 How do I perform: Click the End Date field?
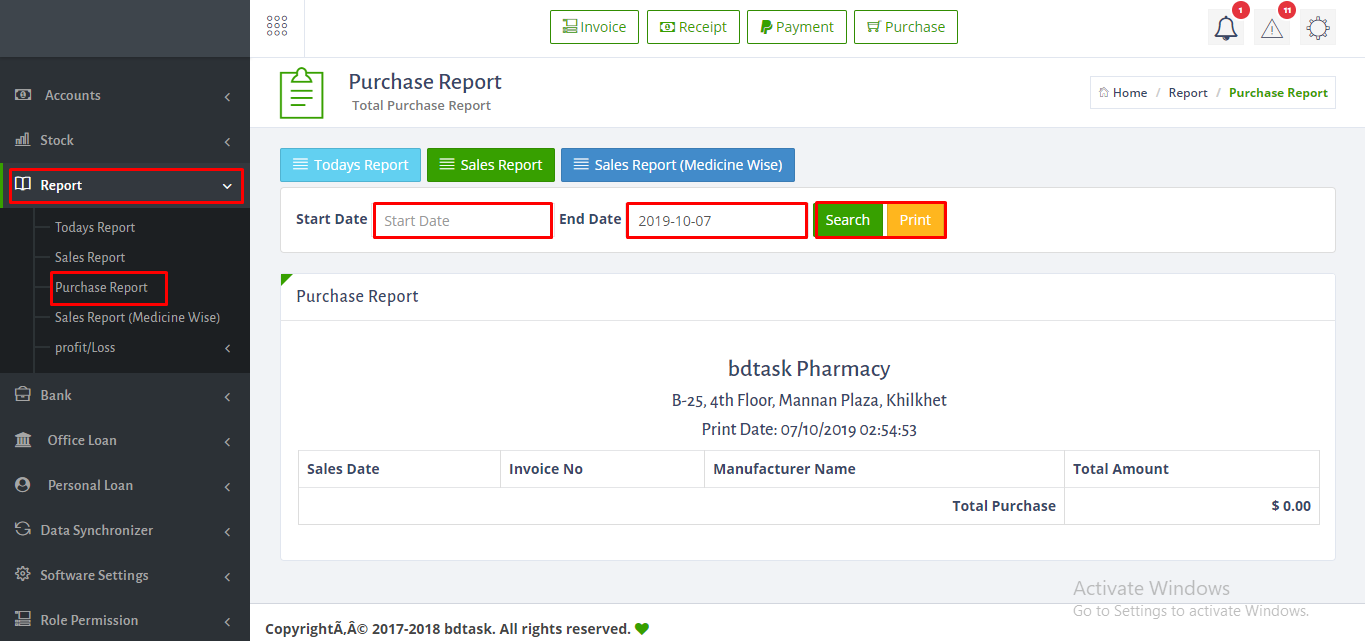coord(717,220)
